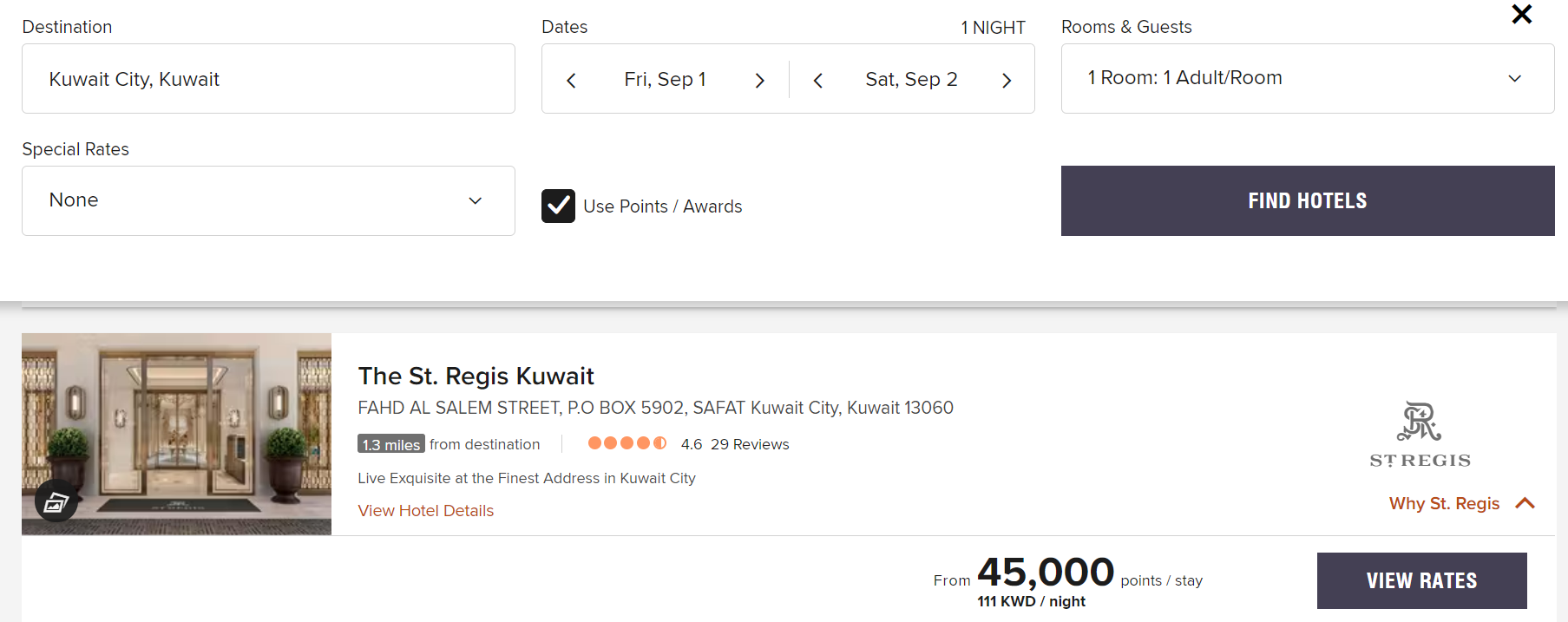Click the Destination input field
This screenshot has width=1568, height=622.
click(268, 79)
